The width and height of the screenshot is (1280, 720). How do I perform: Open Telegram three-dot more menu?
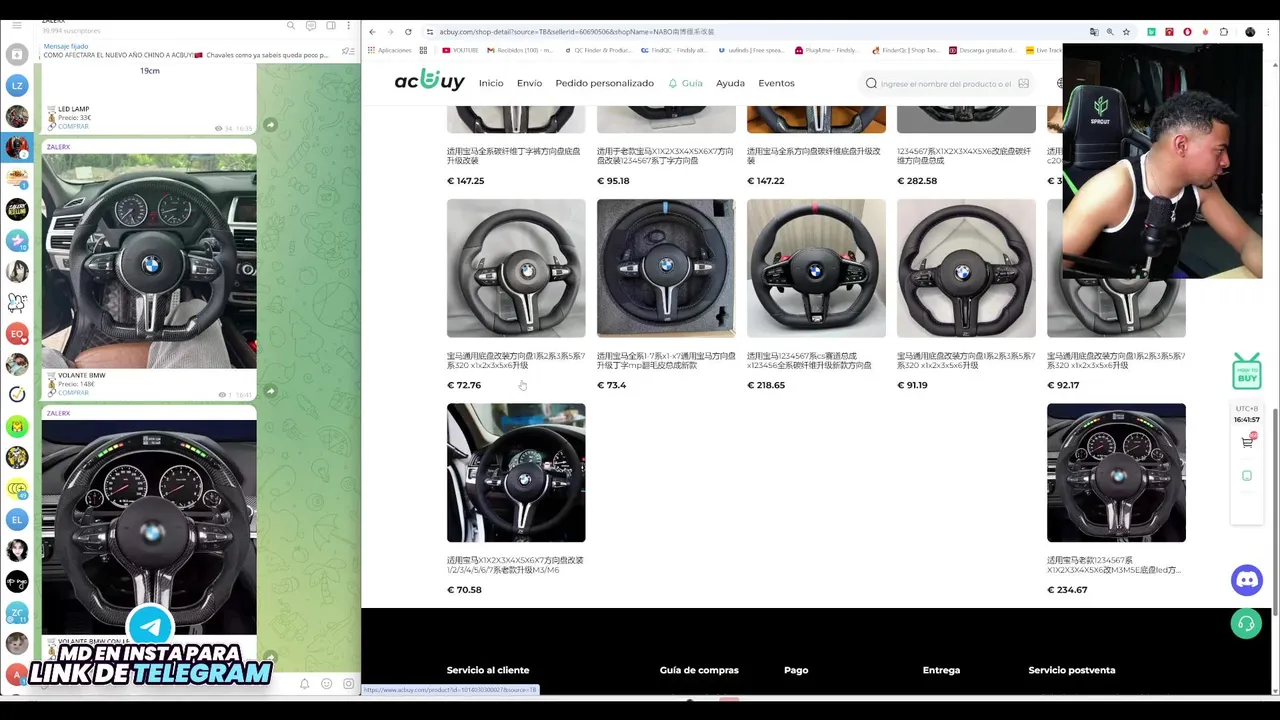348,25
